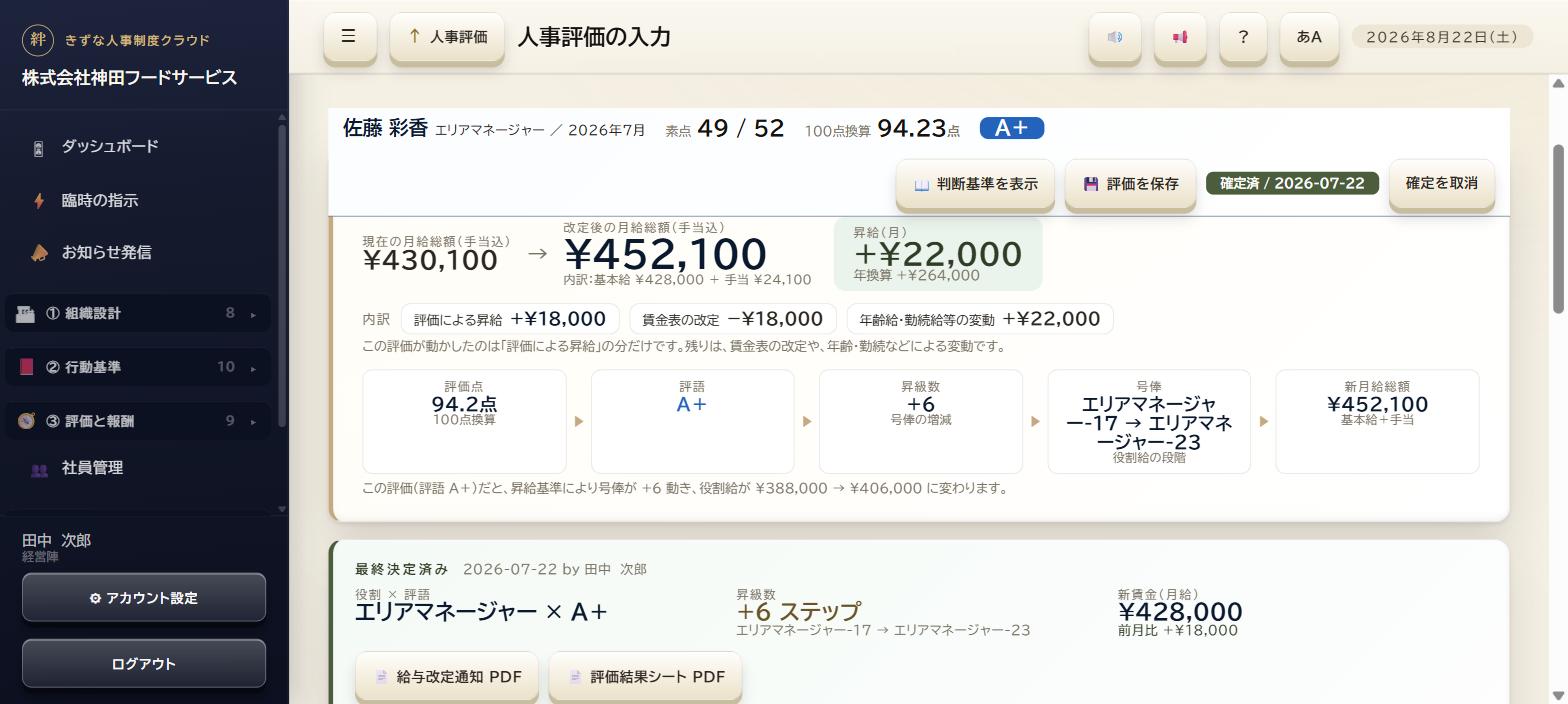Screen dimensions: 1568x704
Task: Click the megaphone announcement icon
Action: coord(1180,37)
